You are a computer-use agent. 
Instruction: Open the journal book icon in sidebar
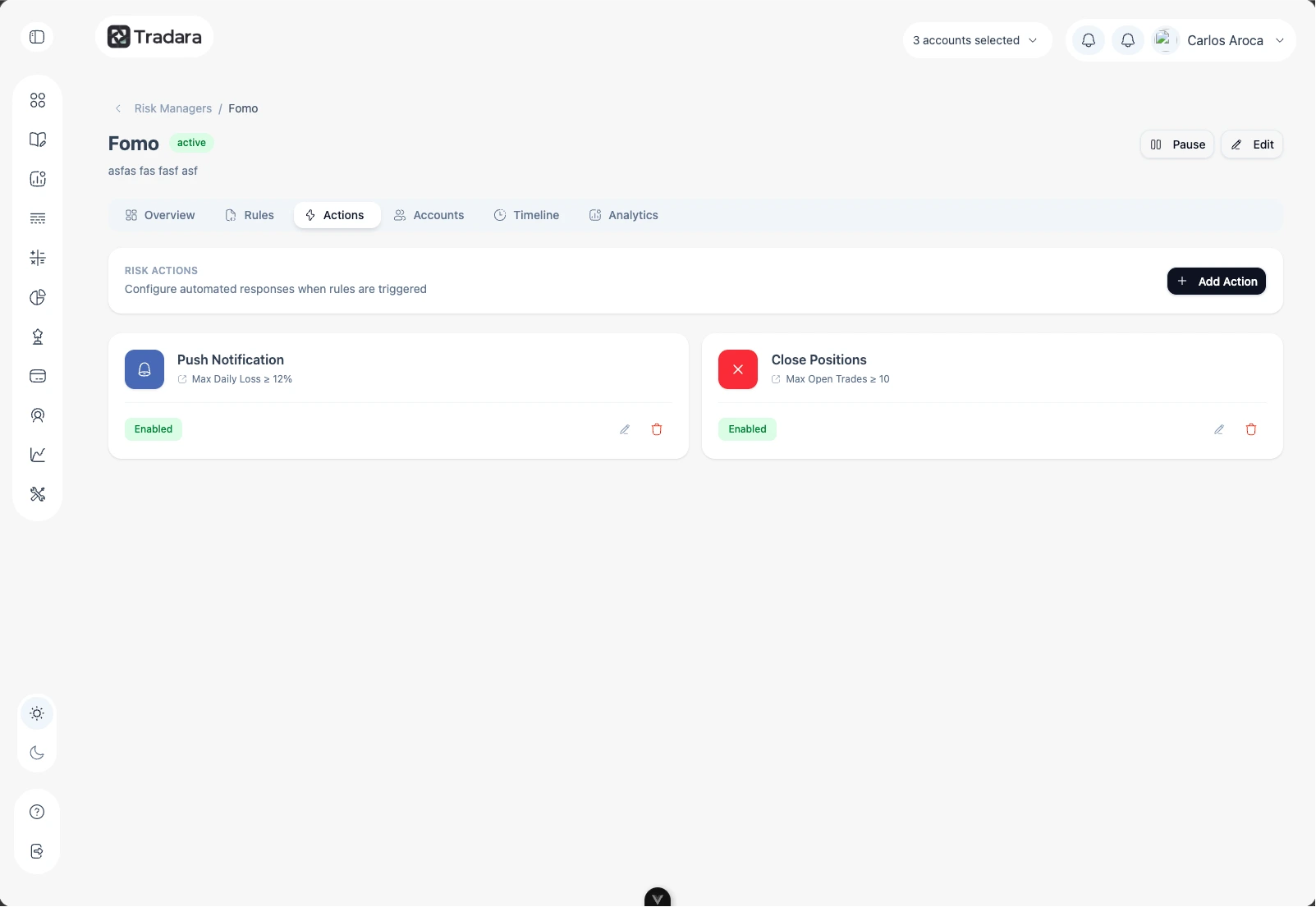click(38, 140)
